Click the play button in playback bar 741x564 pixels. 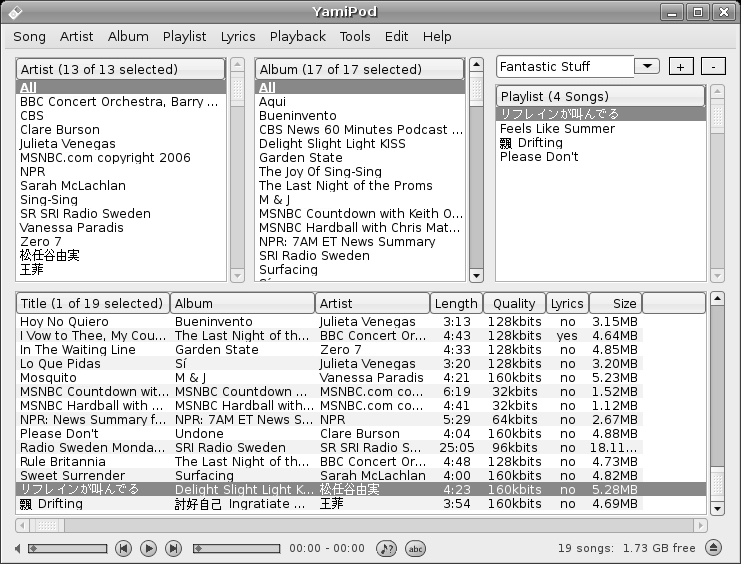[148, 548]
